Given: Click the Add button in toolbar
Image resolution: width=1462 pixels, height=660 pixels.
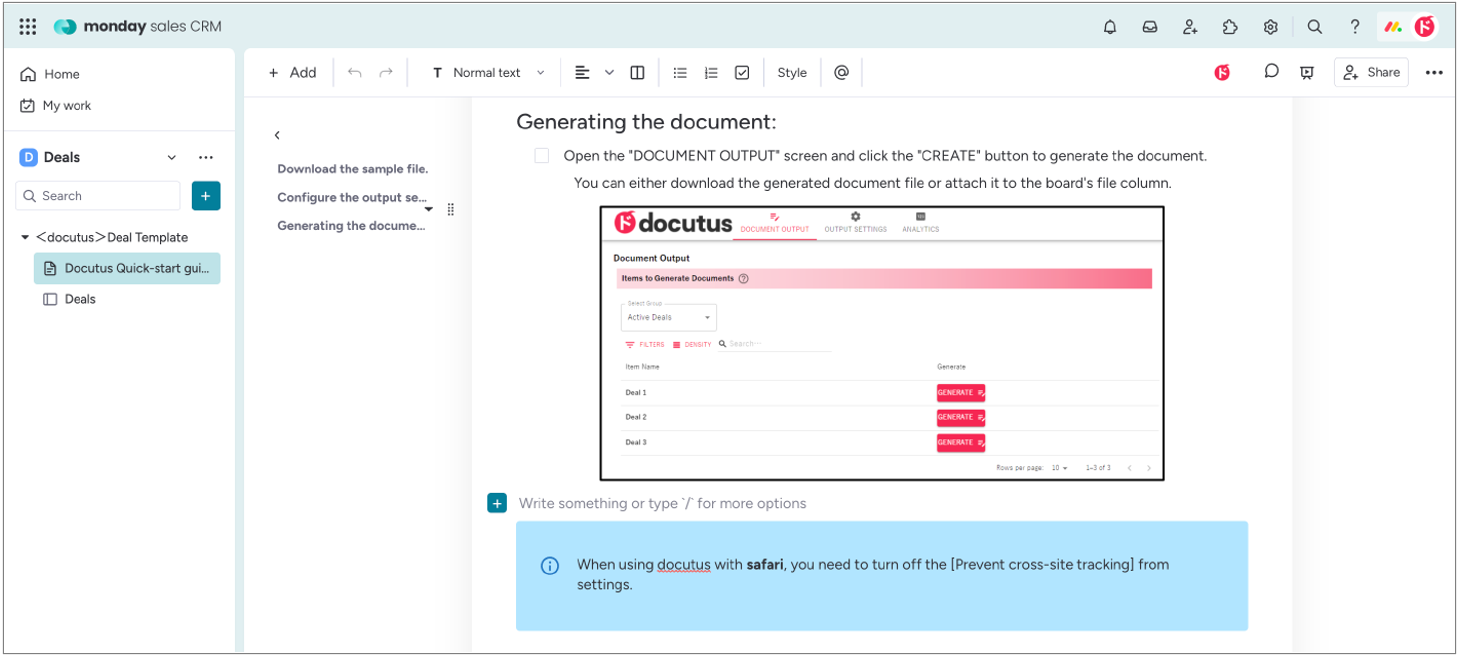Looking at the screenshot, I should [292, 73].
